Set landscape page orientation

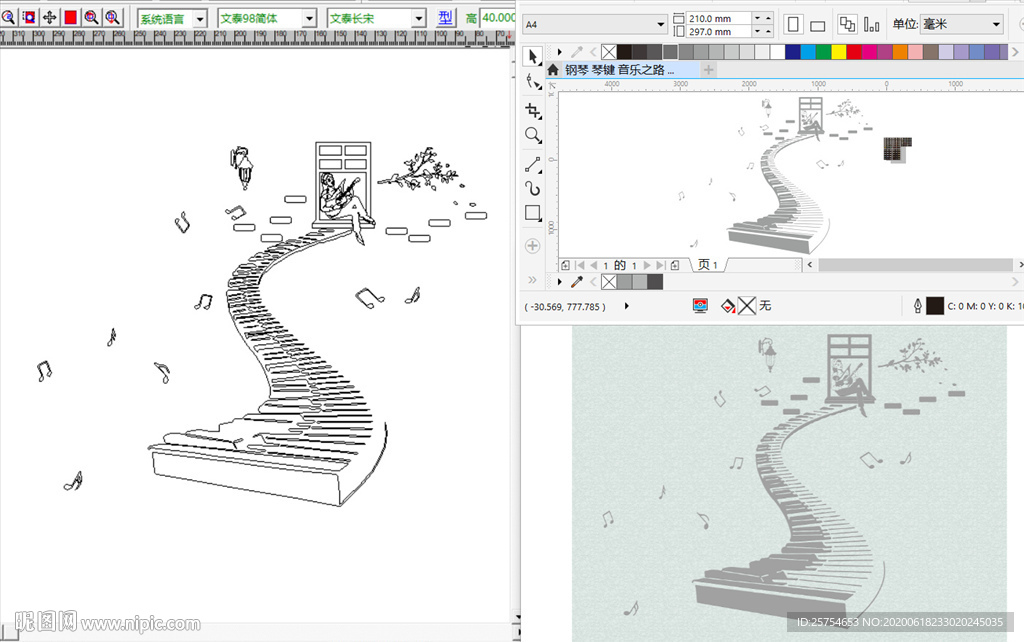817,26
